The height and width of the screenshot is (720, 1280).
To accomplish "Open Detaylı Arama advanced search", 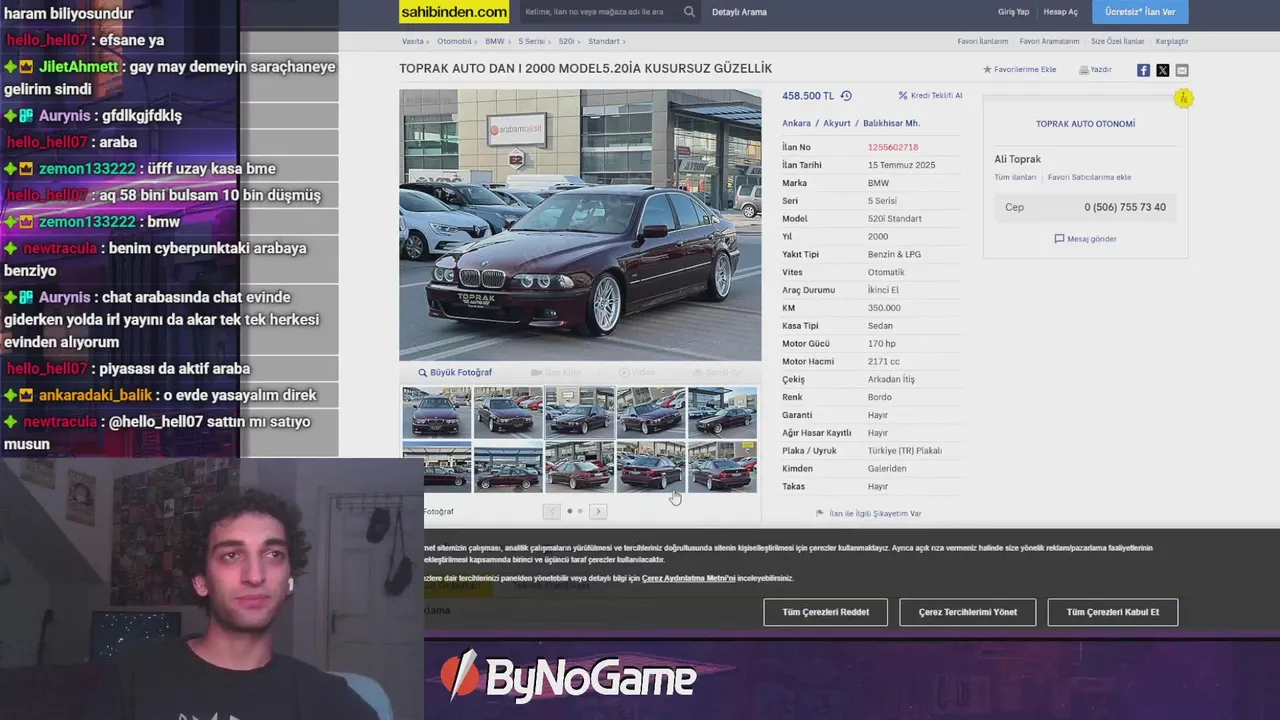I will point(739,12).
